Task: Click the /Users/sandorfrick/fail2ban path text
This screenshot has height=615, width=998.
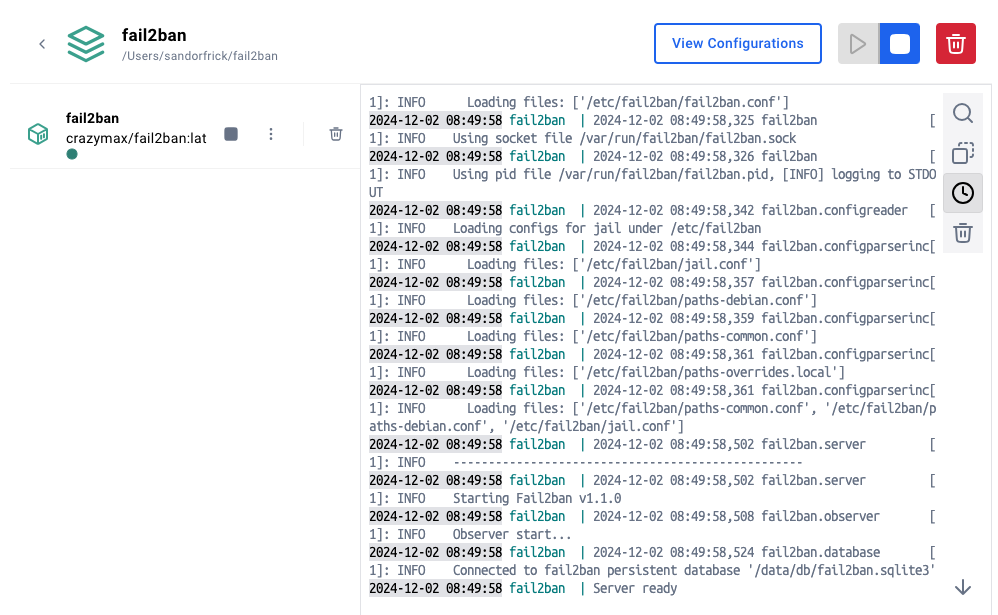Action: [x=200, y=56]
